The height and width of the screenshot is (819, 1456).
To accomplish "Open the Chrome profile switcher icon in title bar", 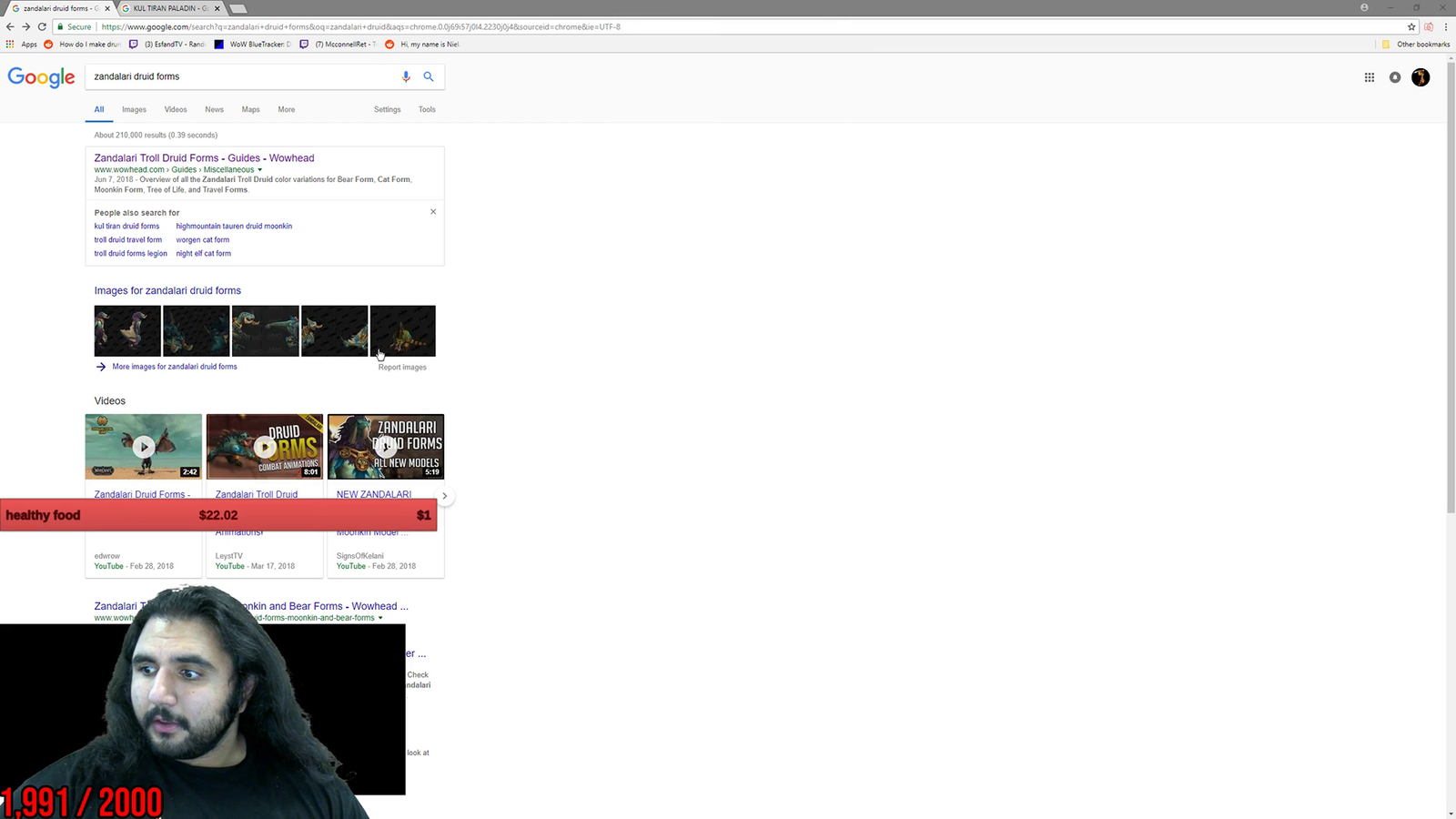I will point(1364,7).
